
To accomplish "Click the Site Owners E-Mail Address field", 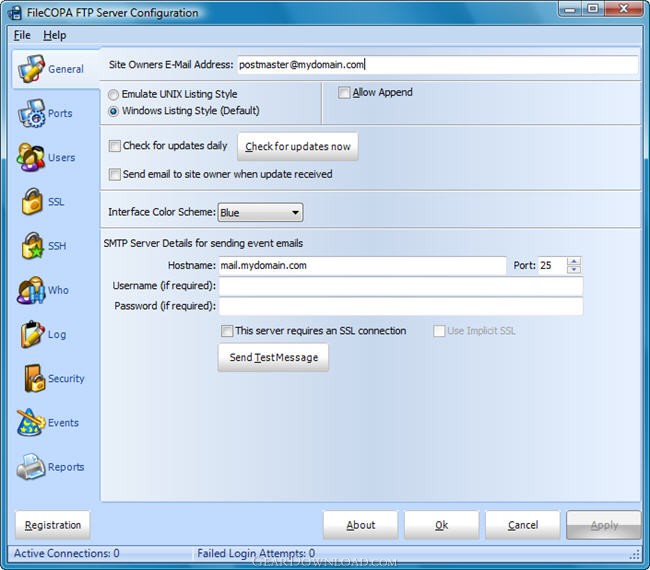I will tap(437, 65).
